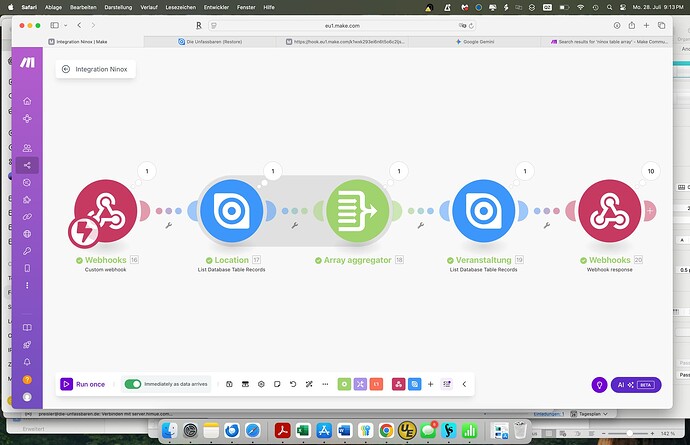This screenshot has height=445, width=690.
Task: Open Devices via the phone sidebar icon
Action: (27, 268)
